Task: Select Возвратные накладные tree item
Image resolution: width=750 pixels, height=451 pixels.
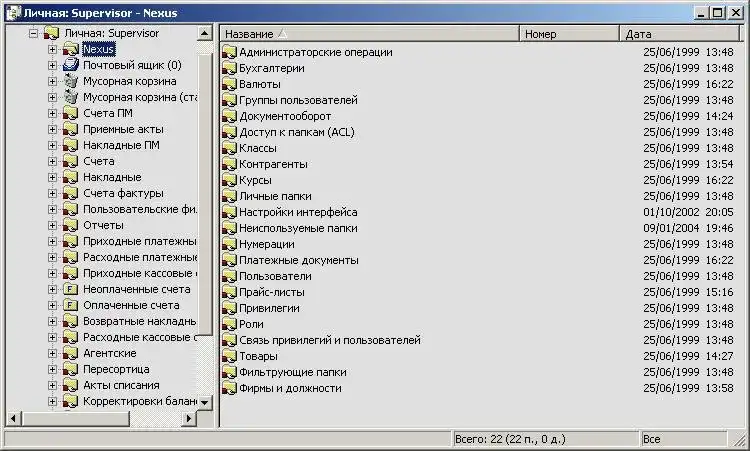Action: coord(140,321)
